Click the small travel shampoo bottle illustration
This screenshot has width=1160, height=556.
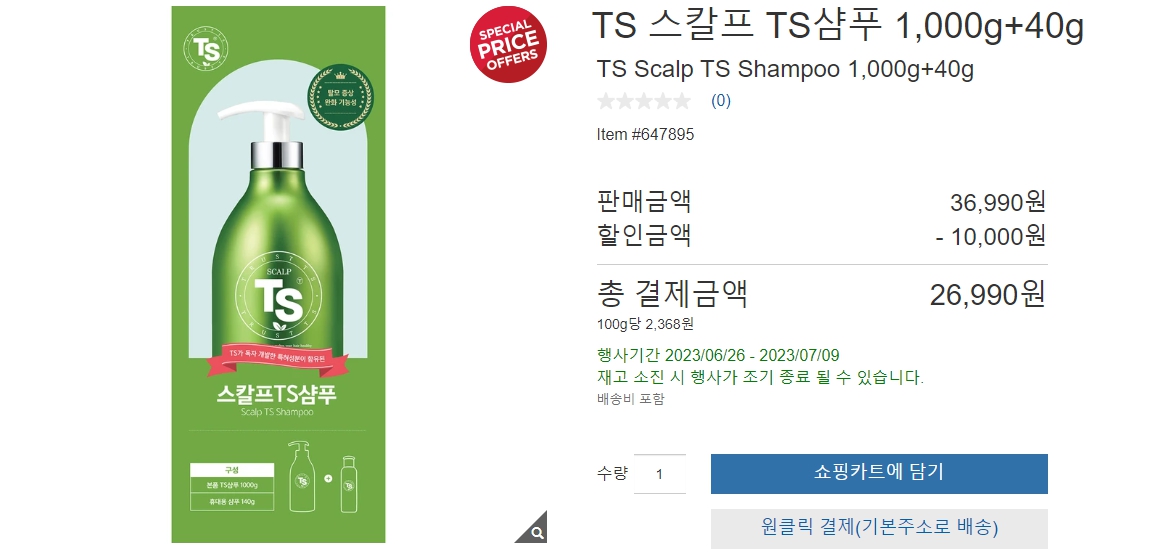tap(348, 484)
